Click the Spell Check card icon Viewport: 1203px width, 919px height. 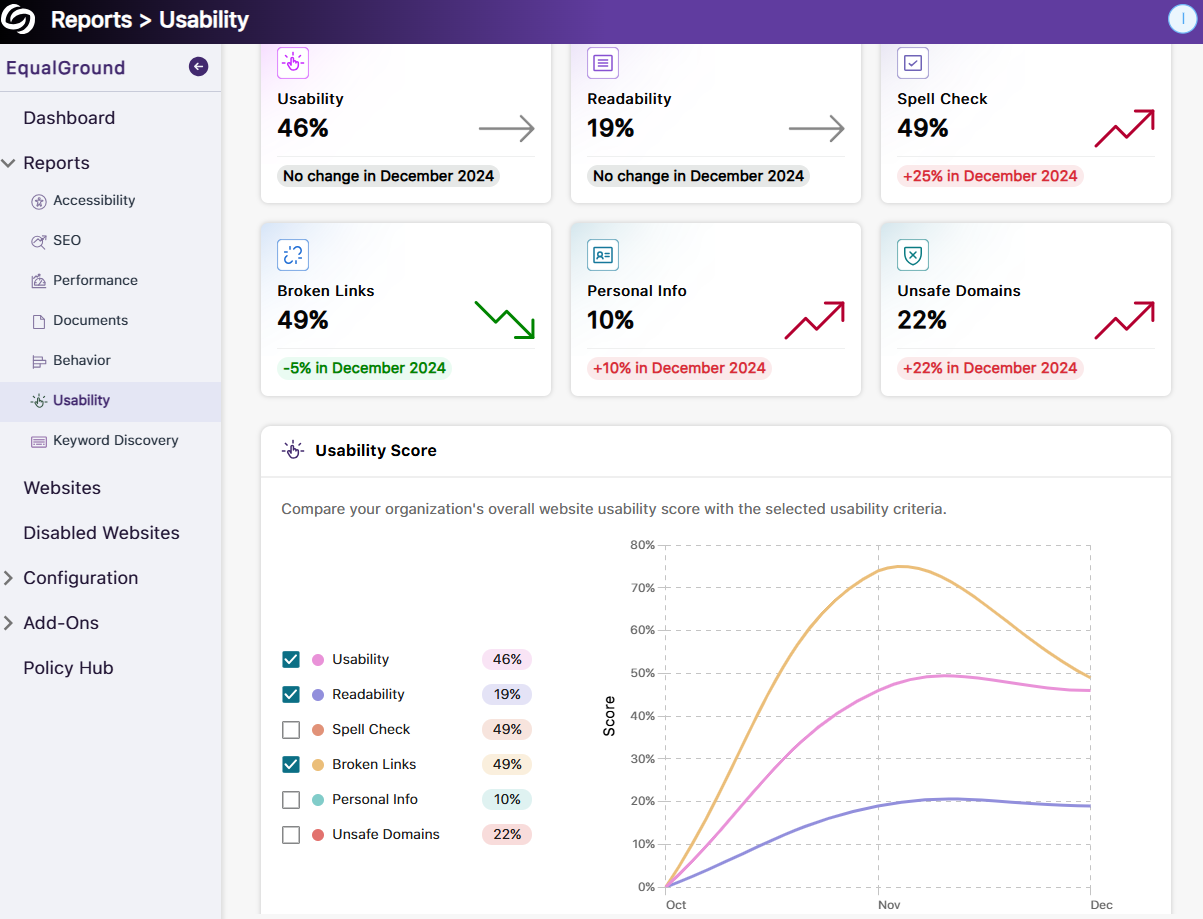[913, 63]
